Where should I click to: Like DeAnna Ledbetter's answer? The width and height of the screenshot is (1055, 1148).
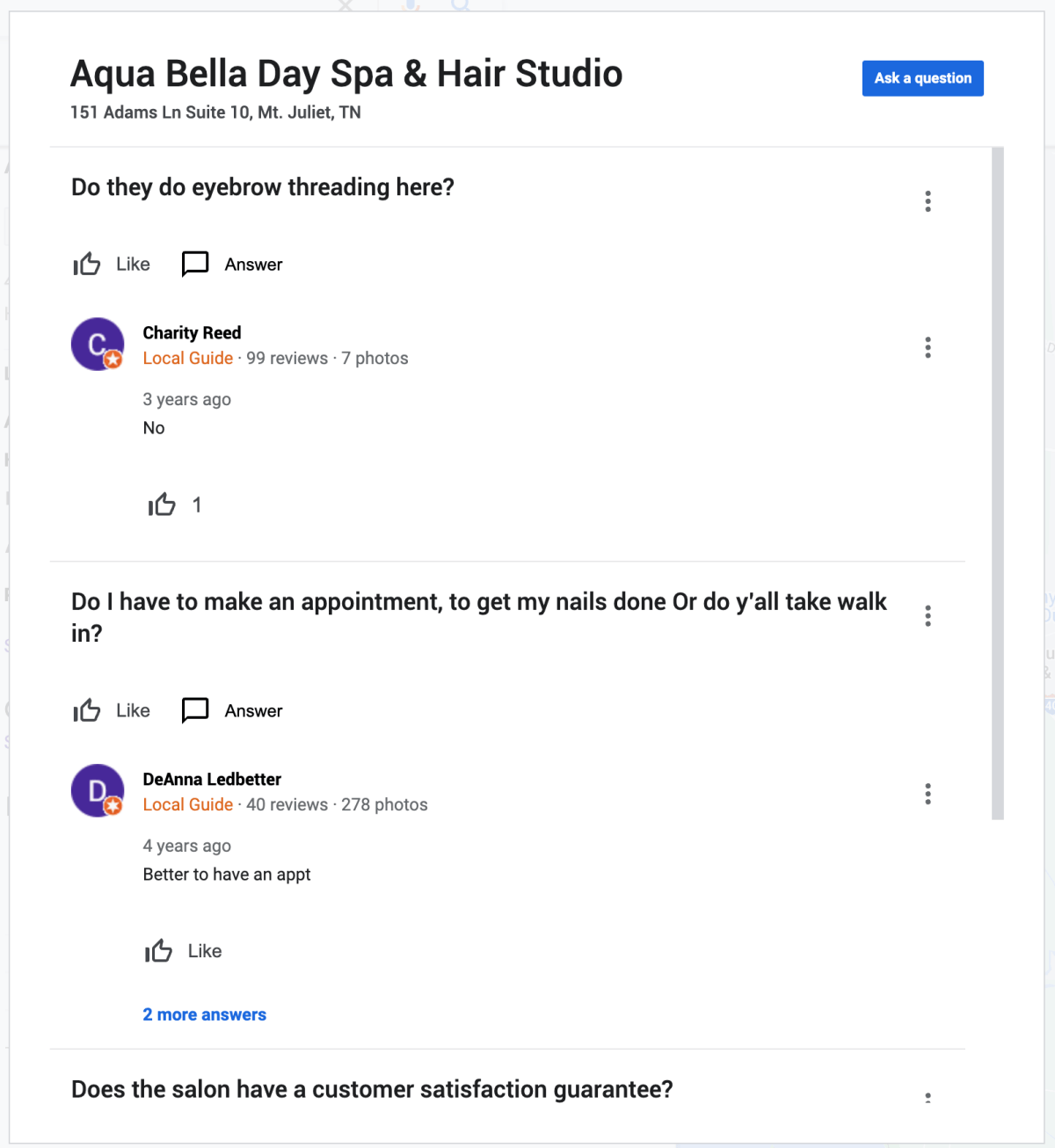pyautogui.click(x=183, y=951)
